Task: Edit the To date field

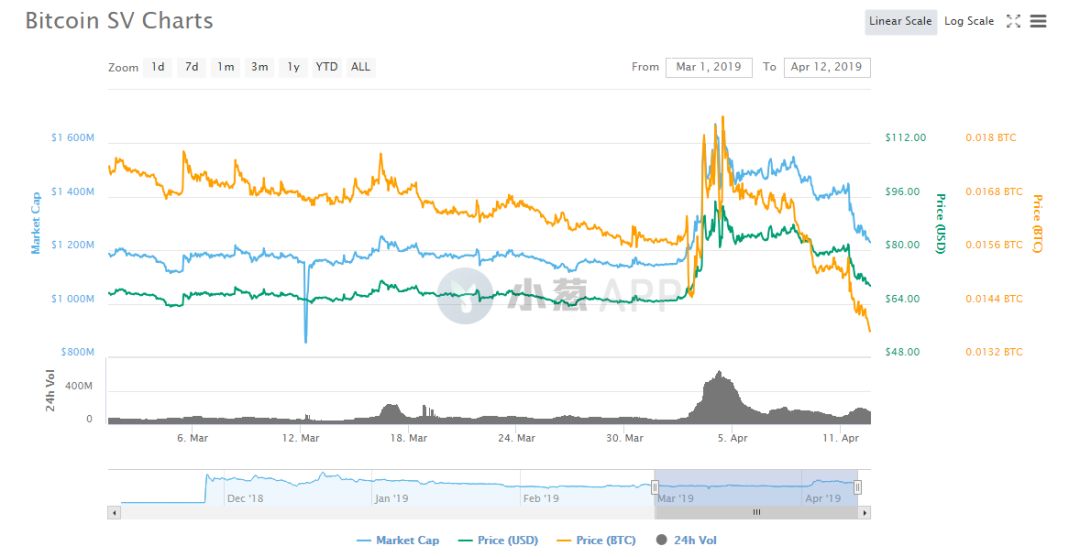Action: 827,67
